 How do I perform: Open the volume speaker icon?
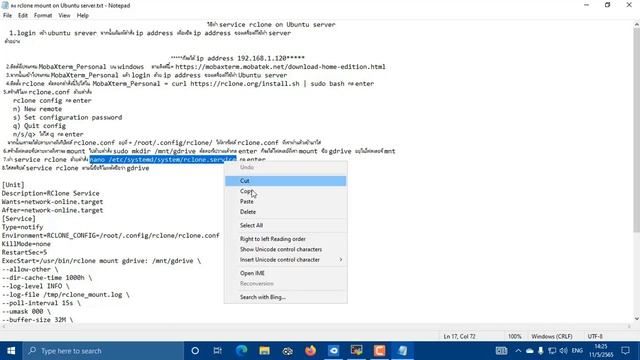point(564,351)
